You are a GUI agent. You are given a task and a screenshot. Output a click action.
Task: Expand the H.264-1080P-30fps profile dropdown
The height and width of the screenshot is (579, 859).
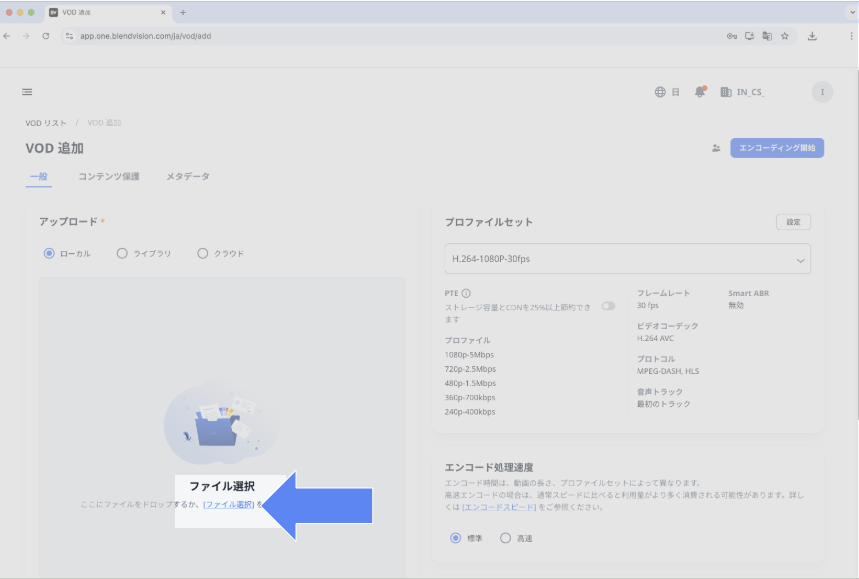coord(627,259)
